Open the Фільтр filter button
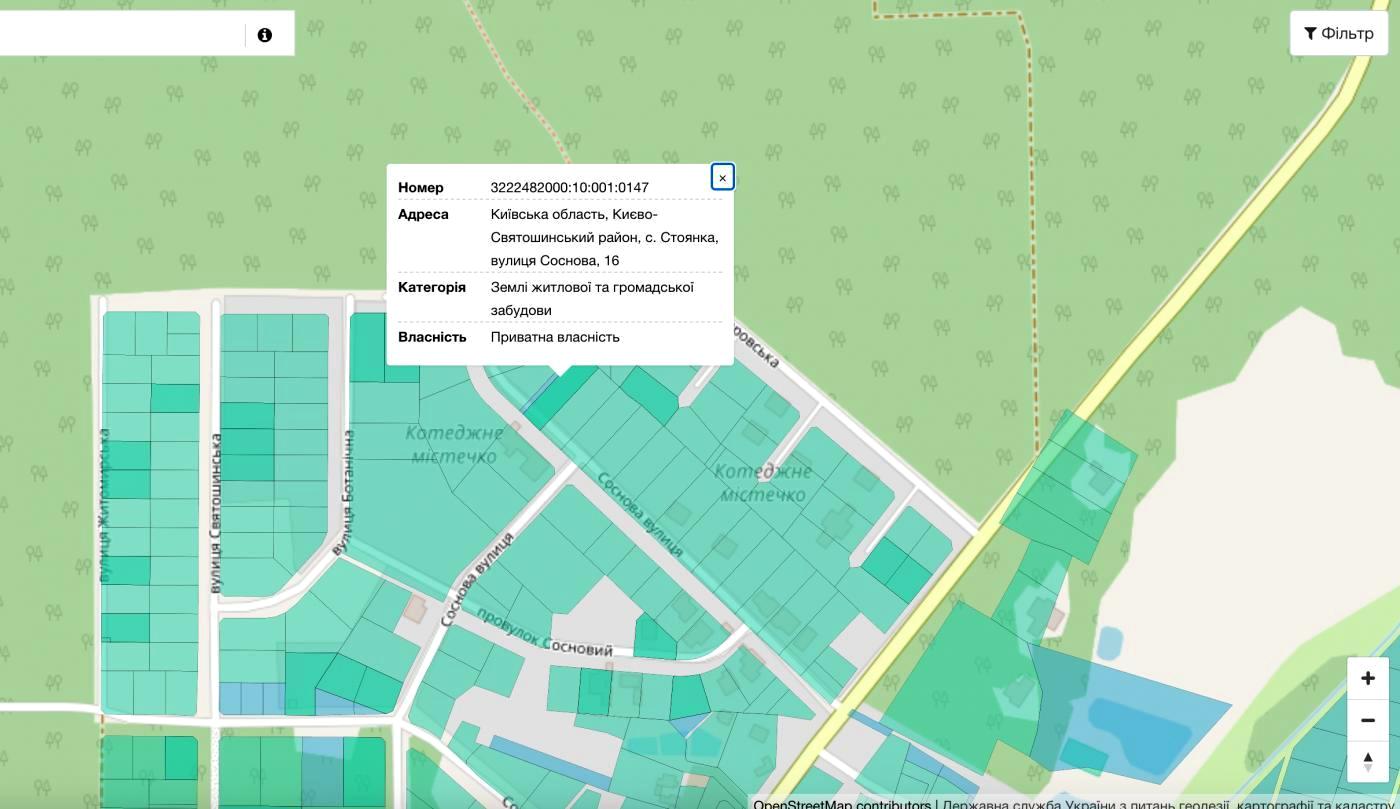The image size is (1400, 809). [1339, 33]
